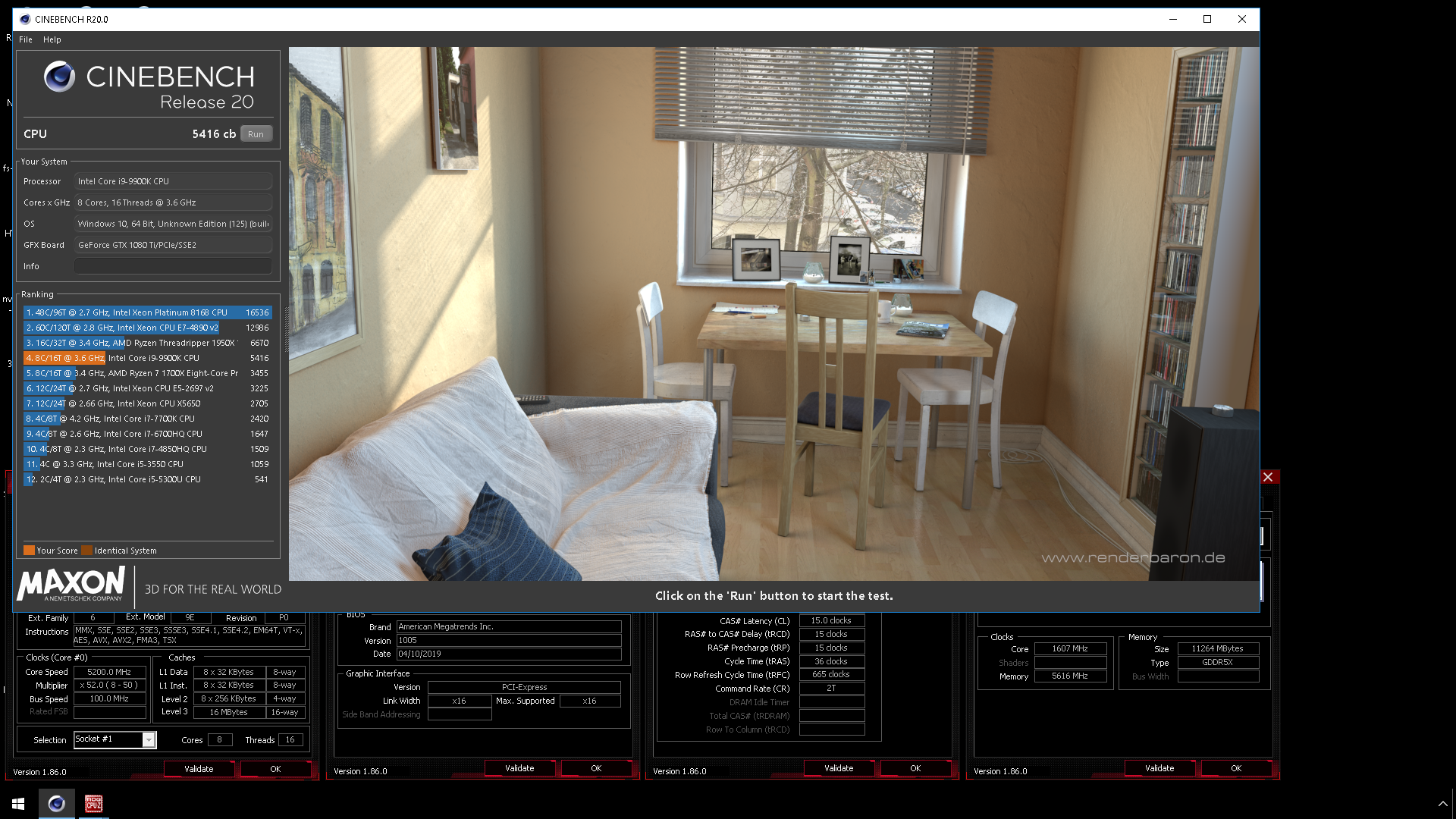This screenshot has height=819, width=1456.
Task: Minimize the Cinebench window
Action: tap(1173, 19)
